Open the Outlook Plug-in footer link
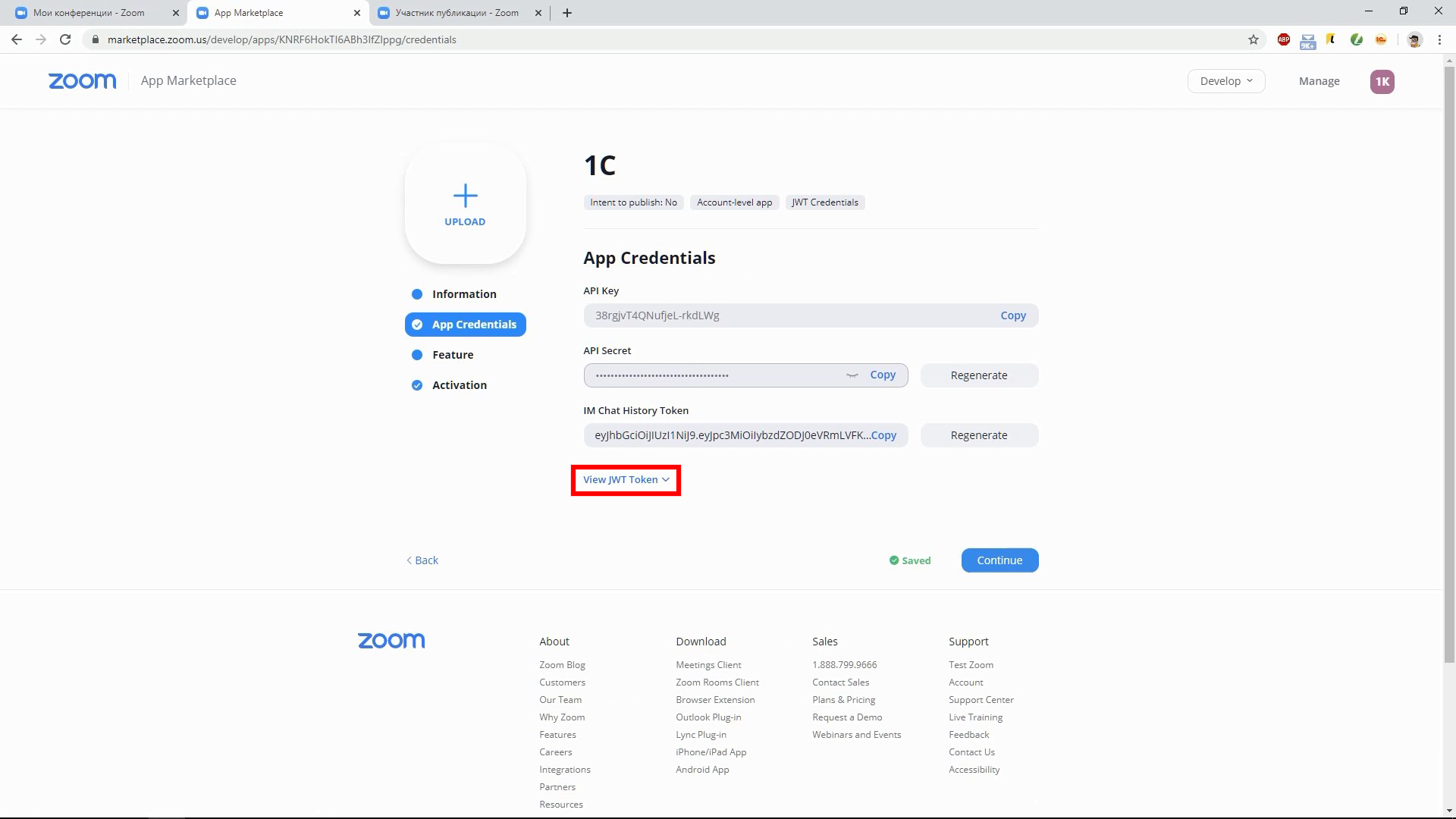Screen dimensions: 1456x819 [x=708, y=717]
